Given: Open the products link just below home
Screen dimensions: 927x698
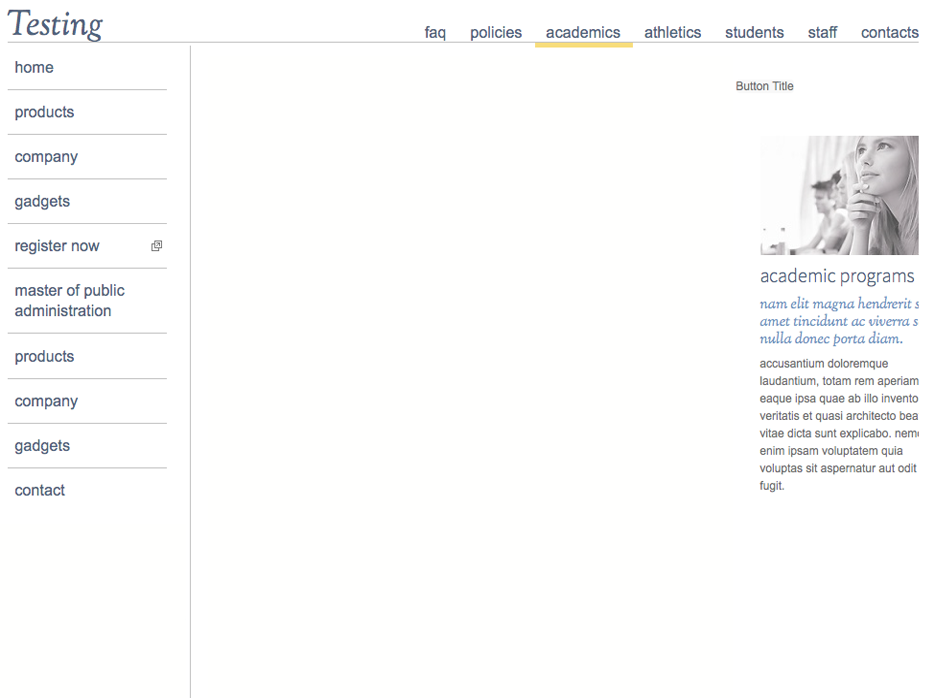Looking at the screenshot, I should (44, 112).
